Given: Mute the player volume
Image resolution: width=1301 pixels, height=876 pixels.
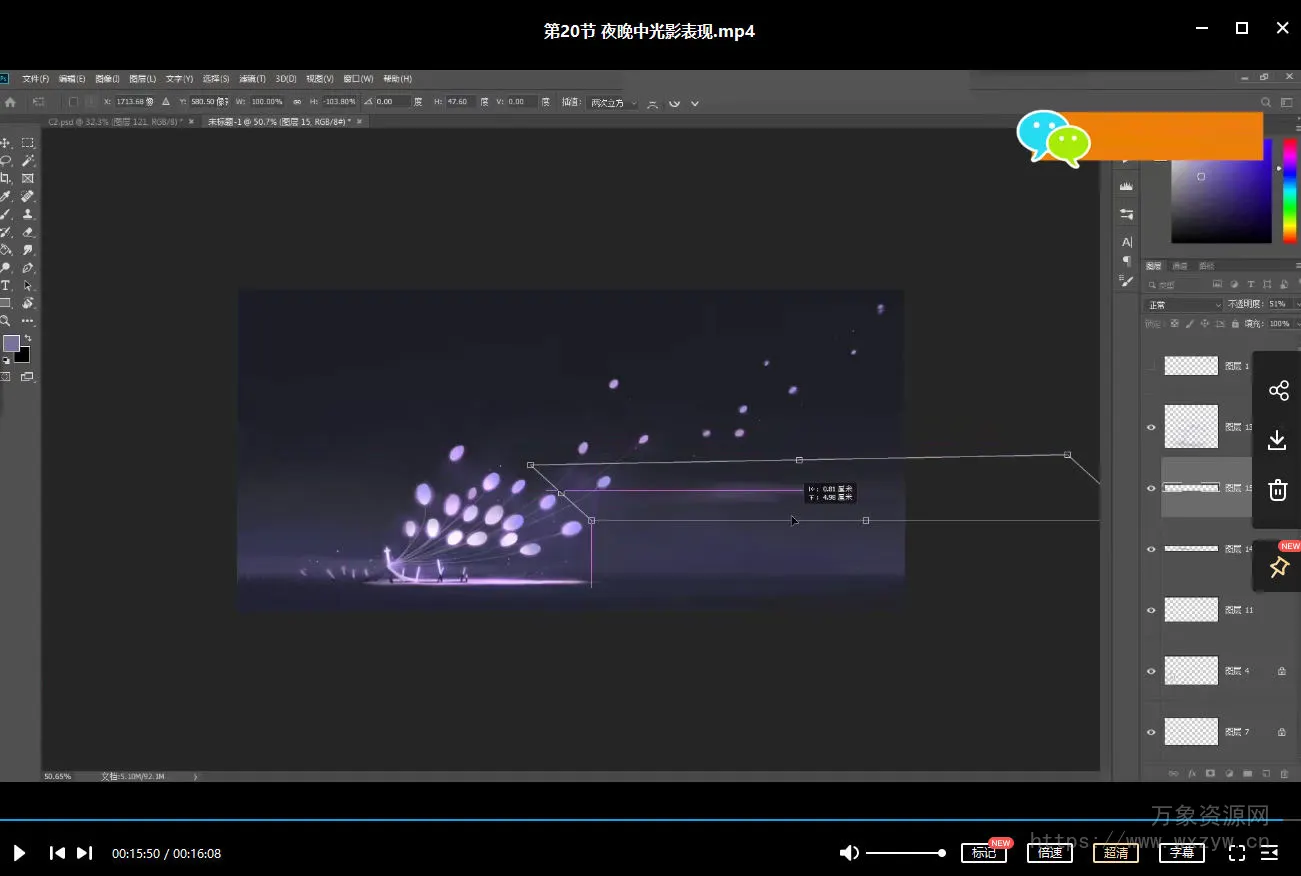Looking at the screenshot, I should click(849, 853).
